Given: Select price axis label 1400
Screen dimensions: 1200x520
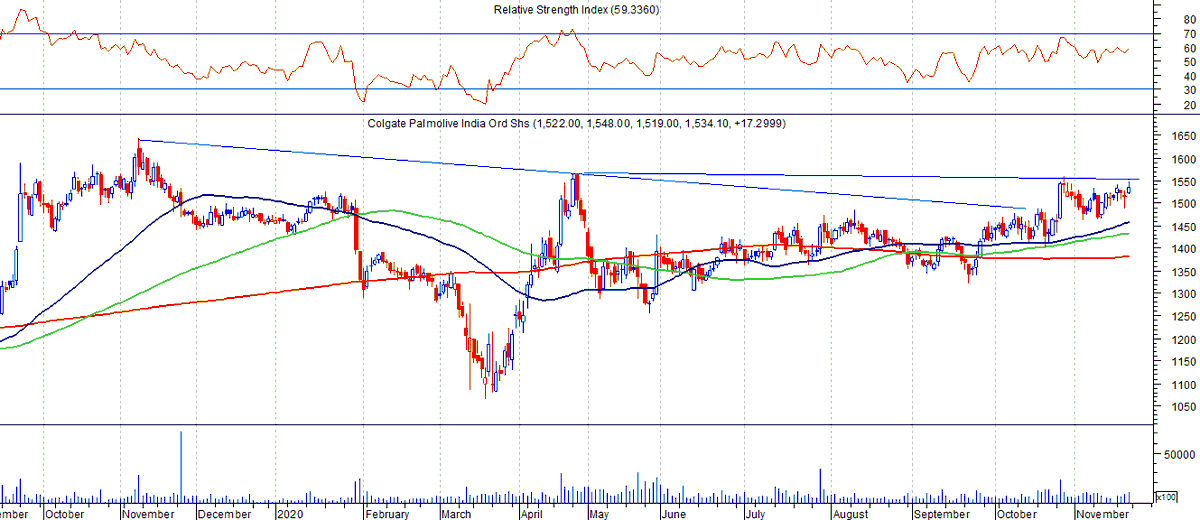Looking at the screenshot, I should pyautogui.click(x=1184, y=249).
